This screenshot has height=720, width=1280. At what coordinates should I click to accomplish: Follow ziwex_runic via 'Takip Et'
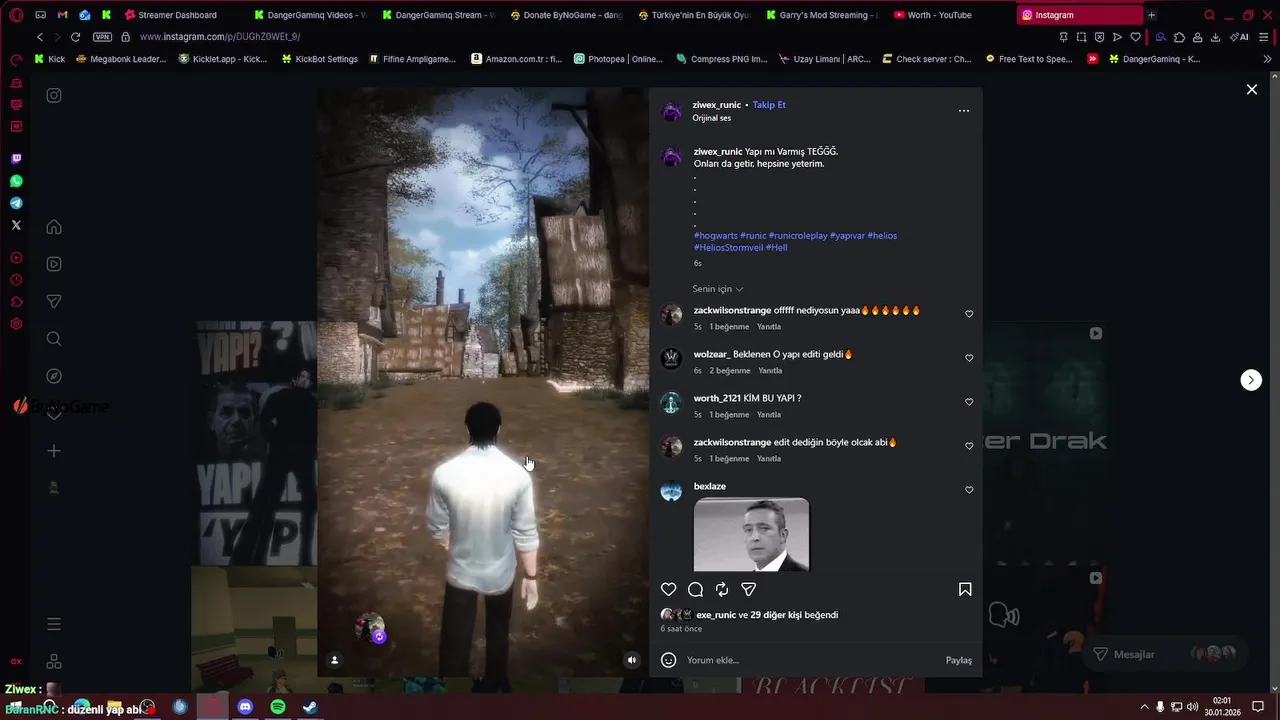(769, 105)
